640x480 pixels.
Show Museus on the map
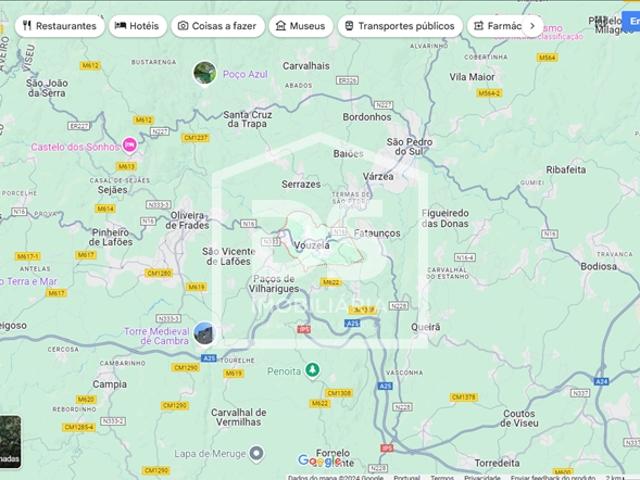(301, 26)
